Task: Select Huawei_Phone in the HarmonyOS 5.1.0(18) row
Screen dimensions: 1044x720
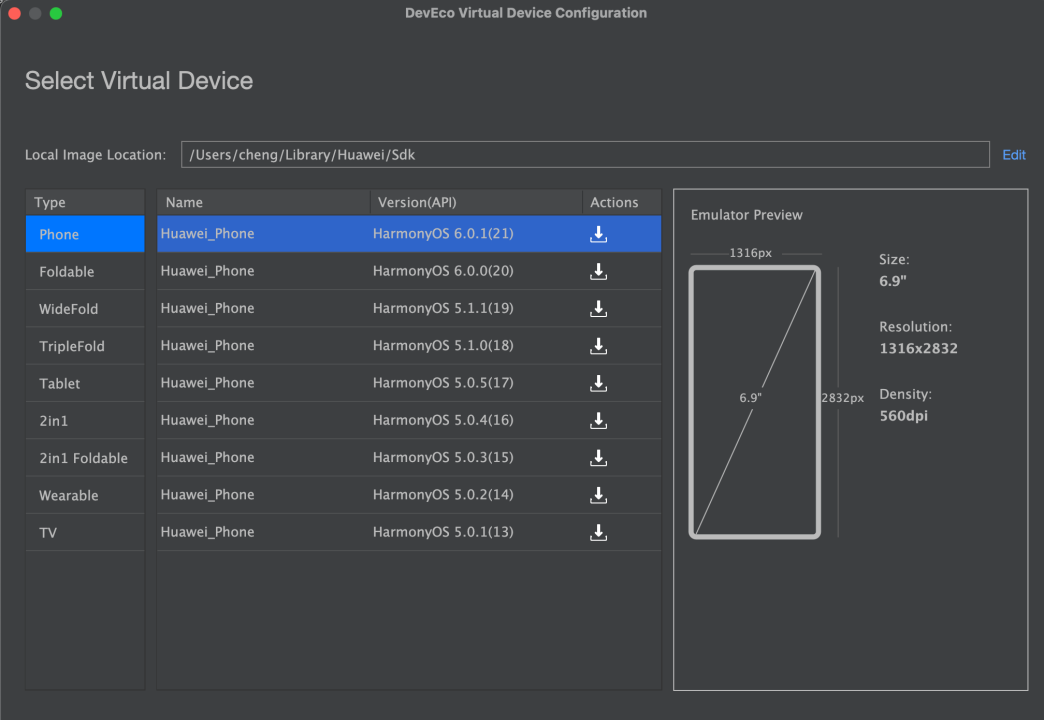Action: 207,346
